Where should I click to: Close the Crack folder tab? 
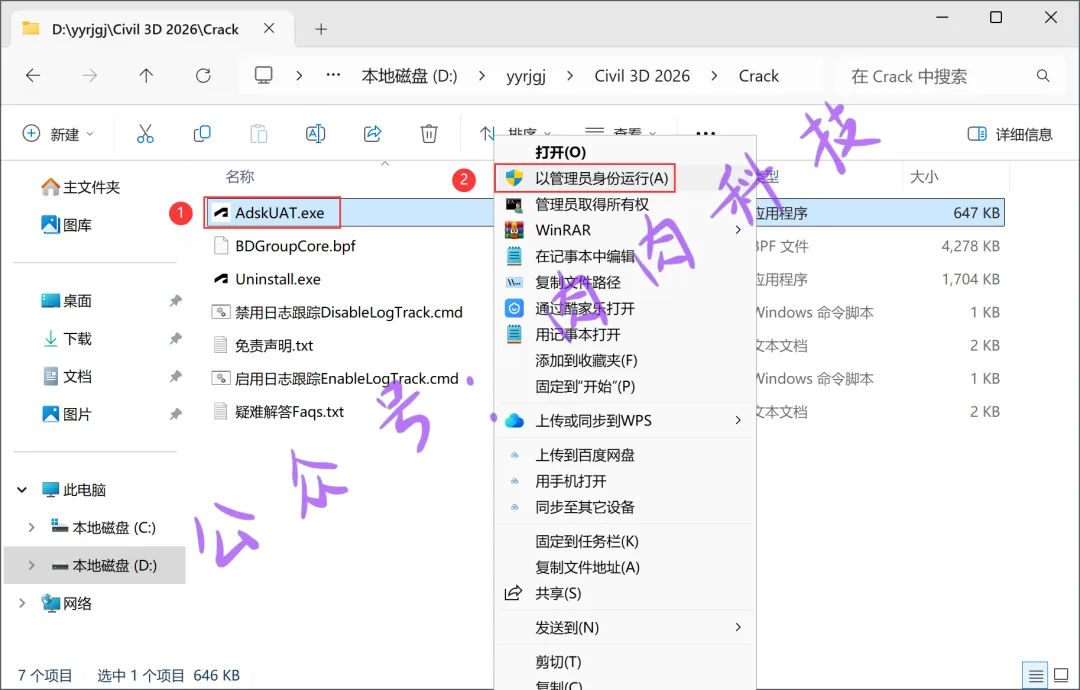(269, 28)
